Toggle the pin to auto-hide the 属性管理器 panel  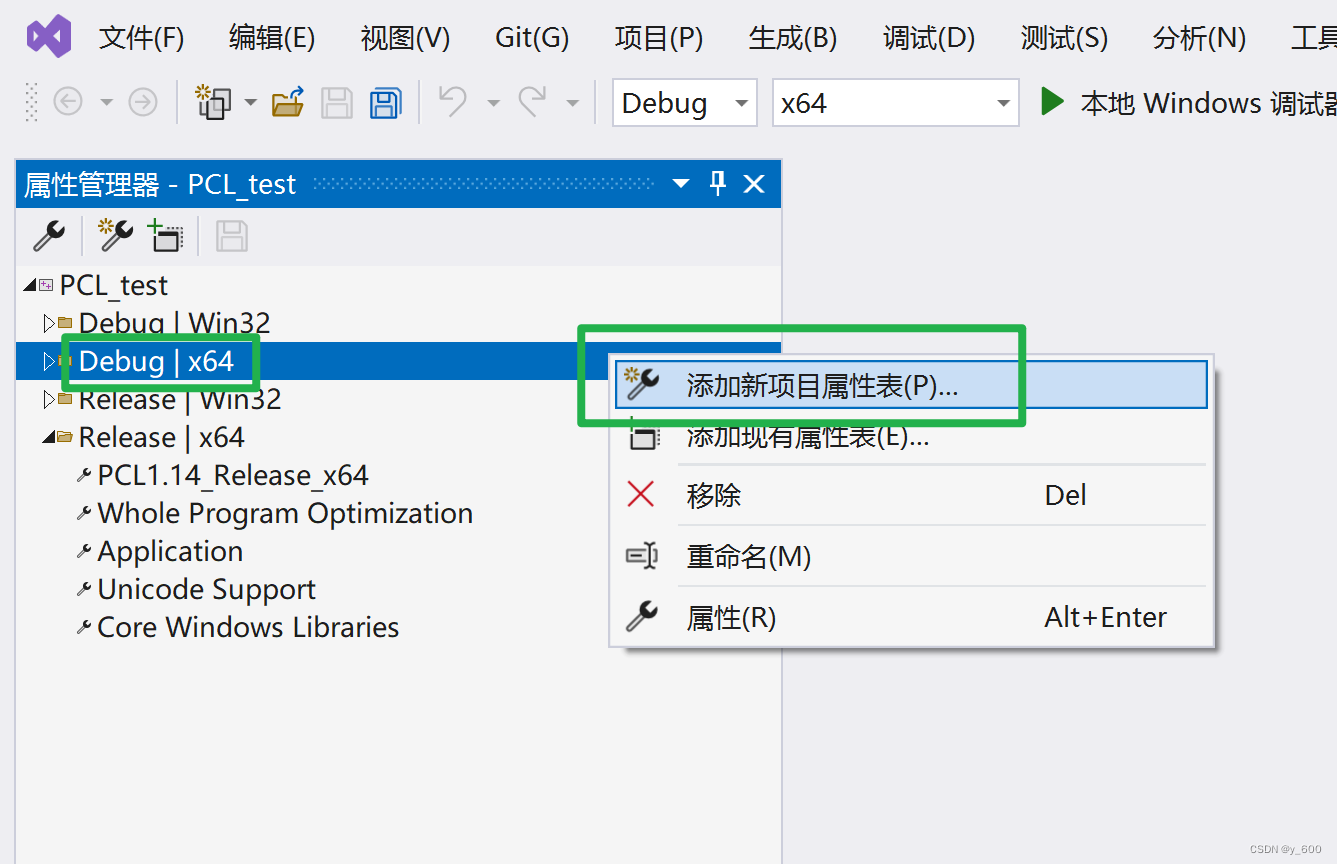(717, 183)
